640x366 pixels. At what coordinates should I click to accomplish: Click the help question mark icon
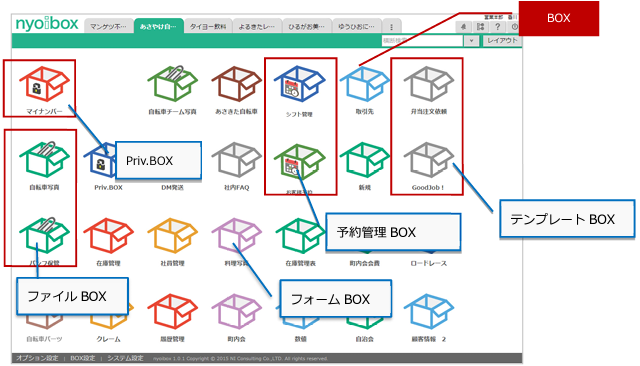[x=497, y=27]
